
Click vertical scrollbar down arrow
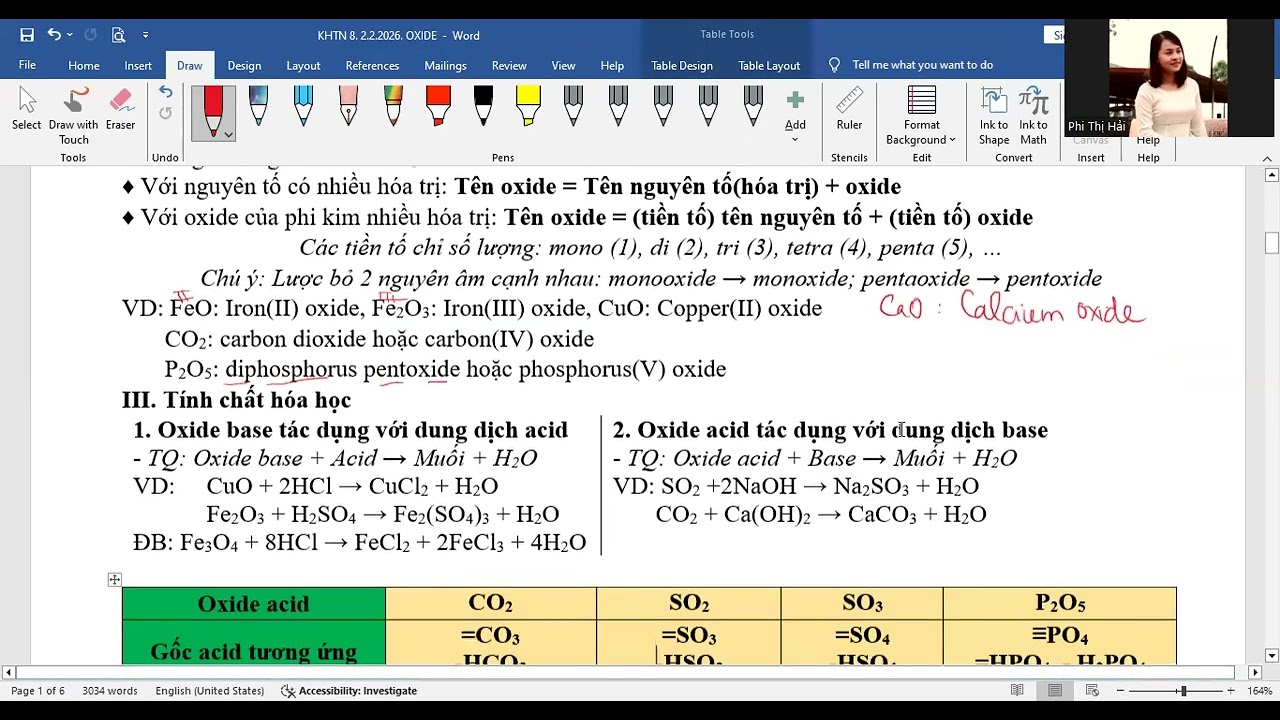point(1272,656)
